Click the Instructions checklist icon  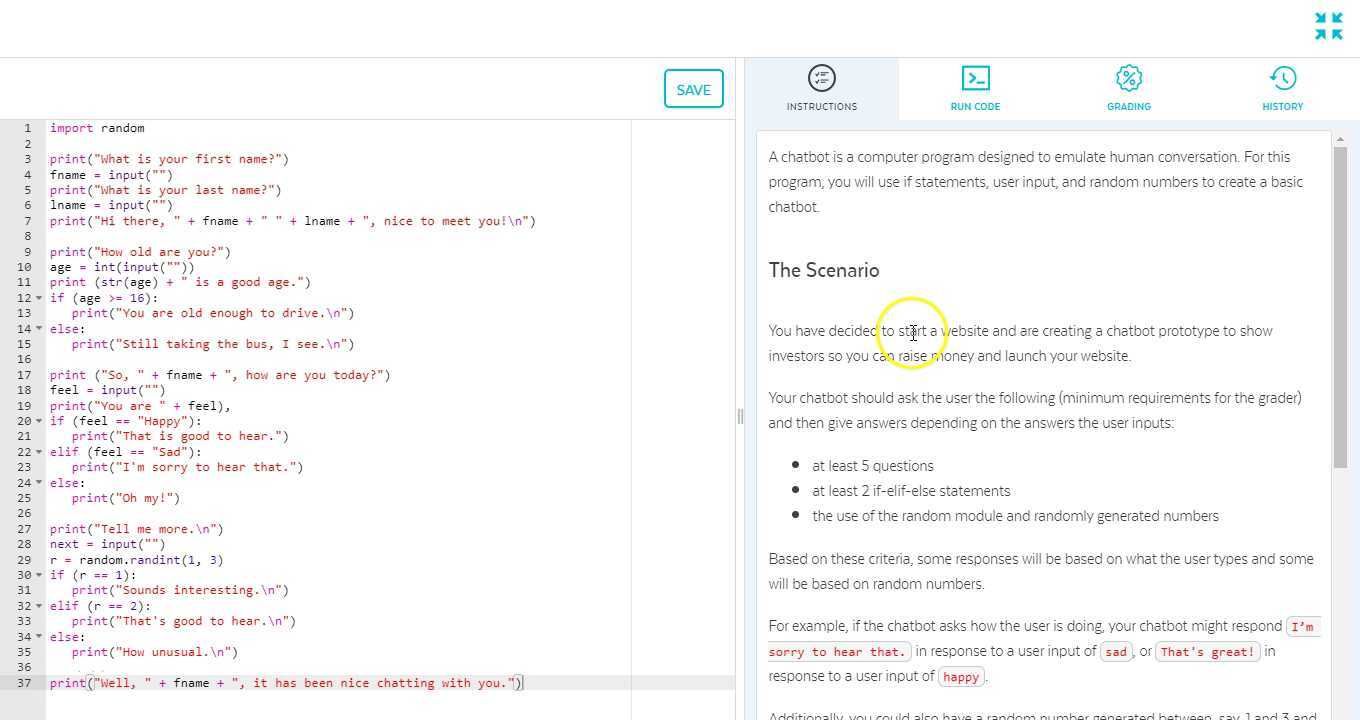[821, 77]
